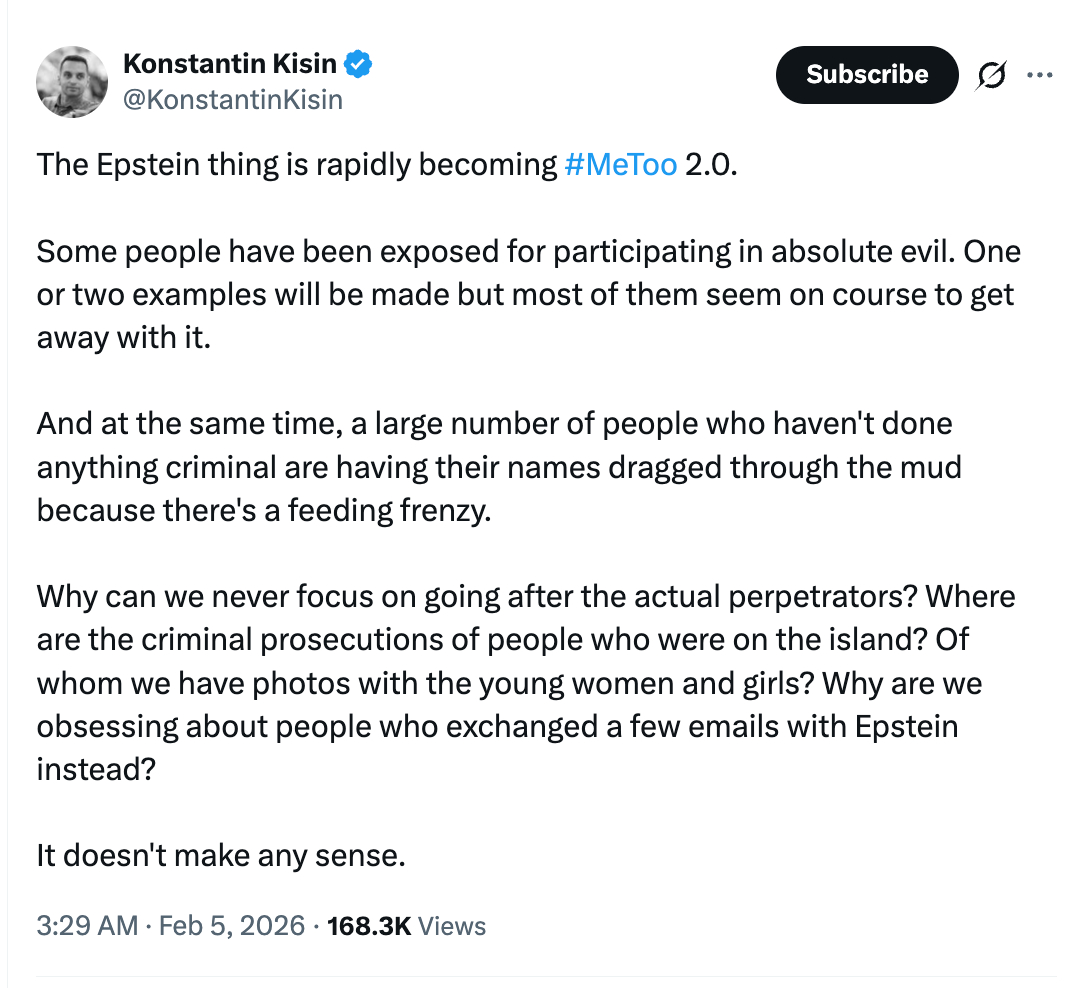Click the Views label beside the count

point(452,925)
